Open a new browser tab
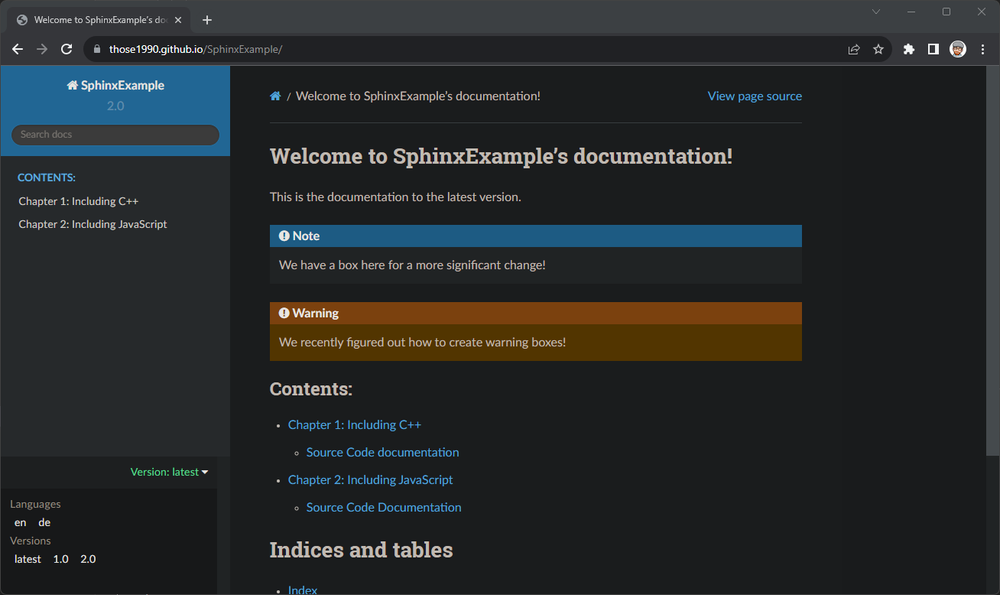The height and width of the screenshot is (595, 1000). (207, 20)
